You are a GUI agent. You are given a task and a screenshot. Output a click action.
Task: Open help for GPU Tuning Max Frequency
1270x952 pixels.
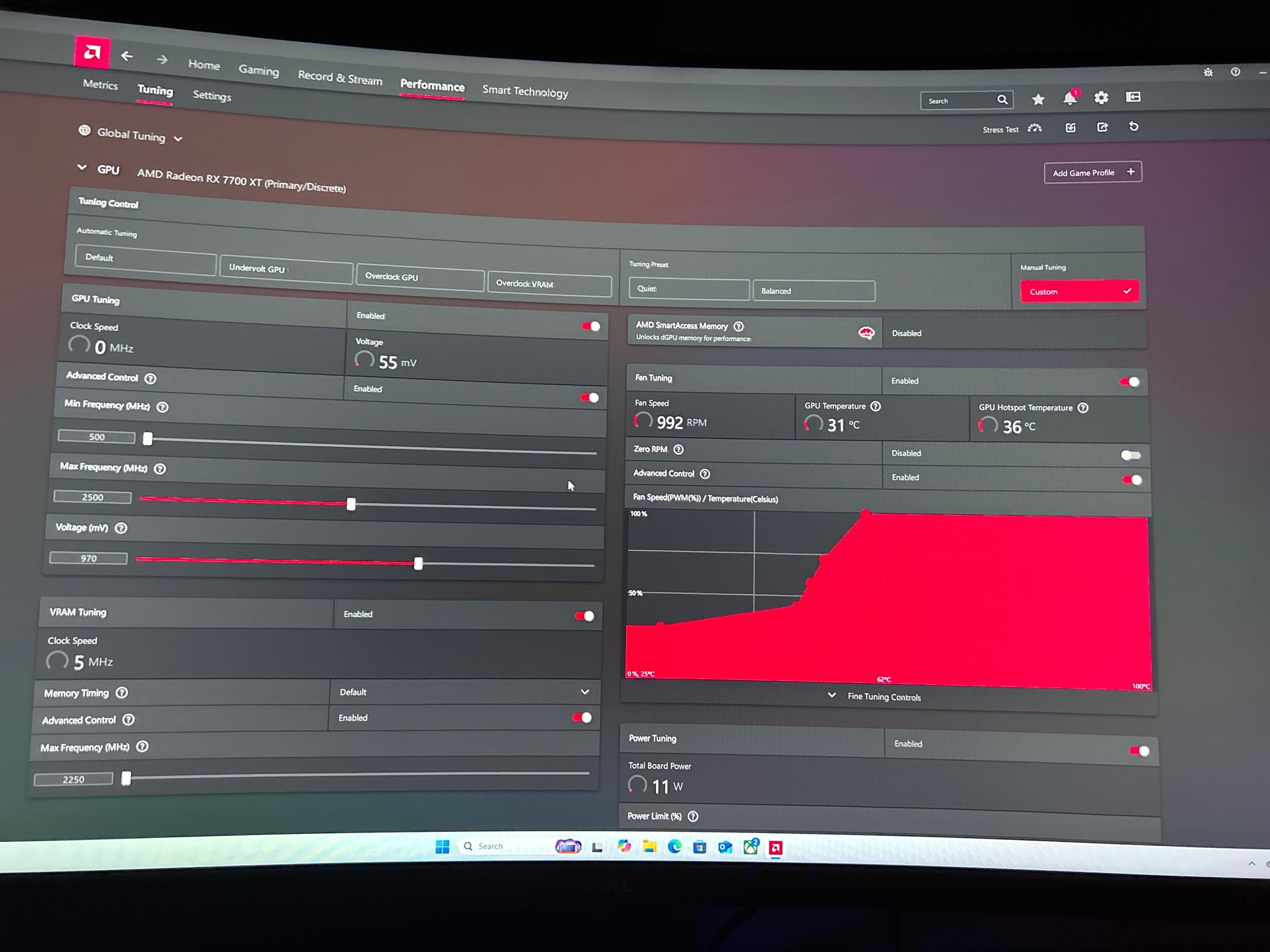tap(160, 469)
